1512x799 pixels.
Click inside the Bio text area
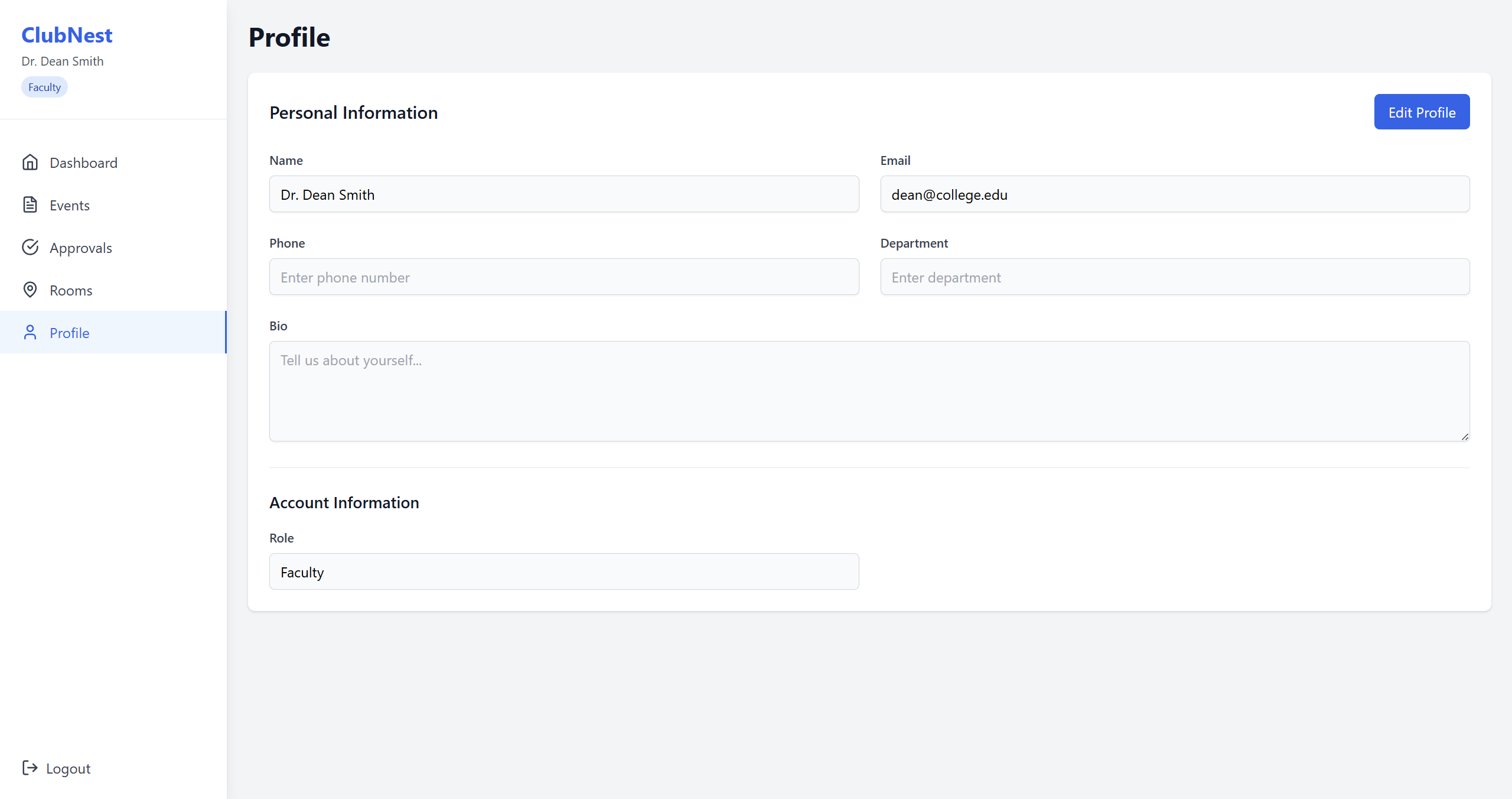tap(869, 391)
